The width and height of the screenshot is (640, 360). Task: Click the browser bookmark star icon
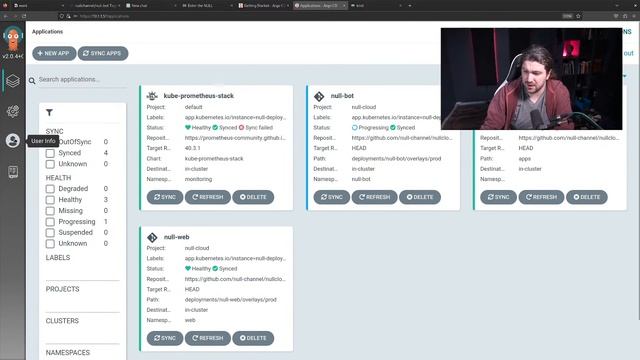point(578,16)
